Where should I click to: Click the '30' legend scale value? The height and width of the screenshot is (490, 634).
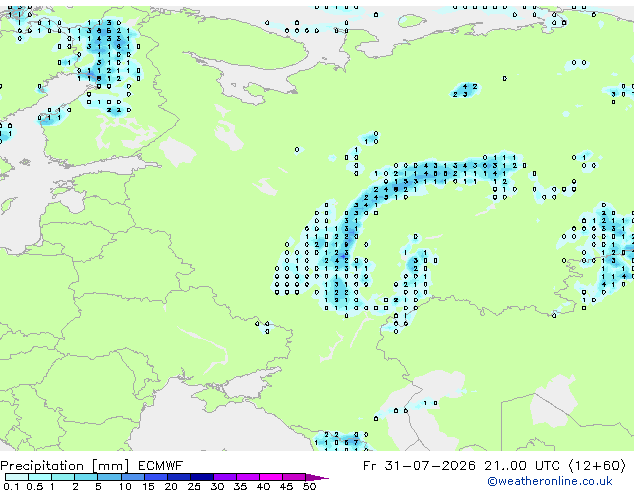point(217,486)
